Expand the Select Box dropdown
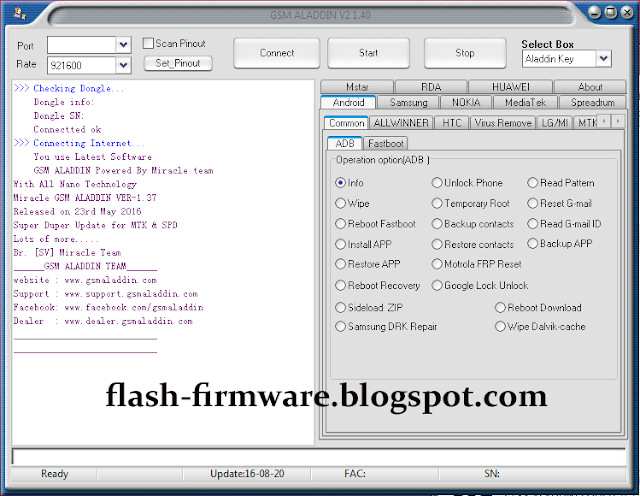The height and width of the screenshot is (496, 640). (603, 58)
